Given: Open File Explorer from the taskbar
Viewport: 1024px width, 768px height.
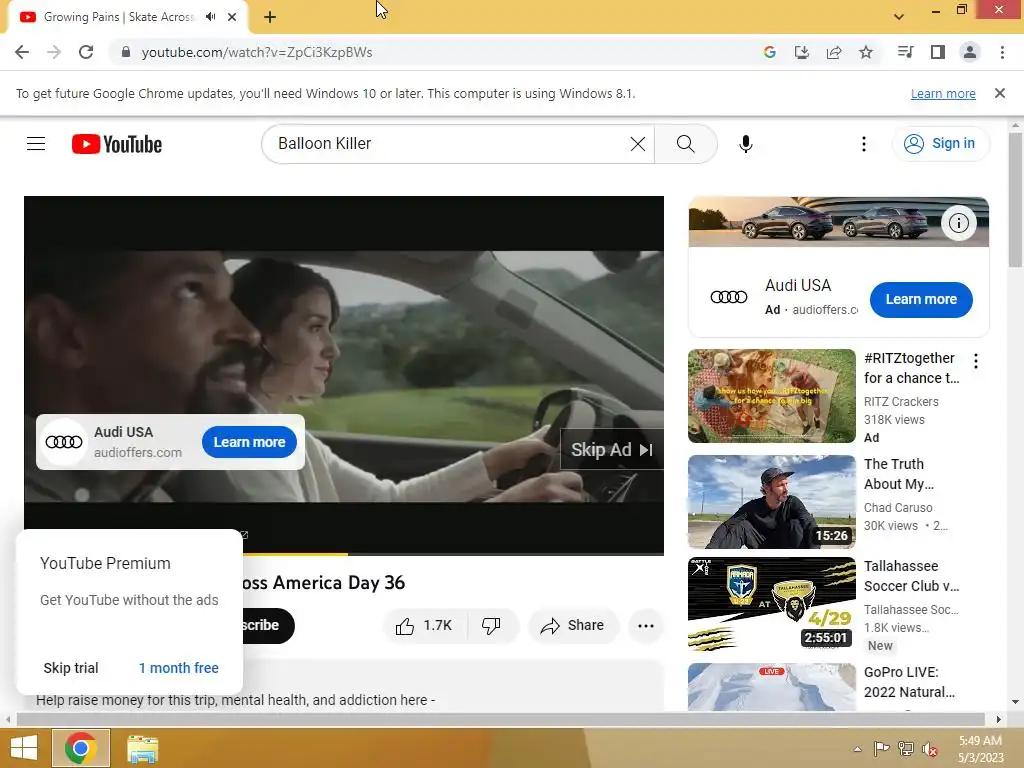Looking at the screenshot, I should pyautogui.click(x=142, y=748).
